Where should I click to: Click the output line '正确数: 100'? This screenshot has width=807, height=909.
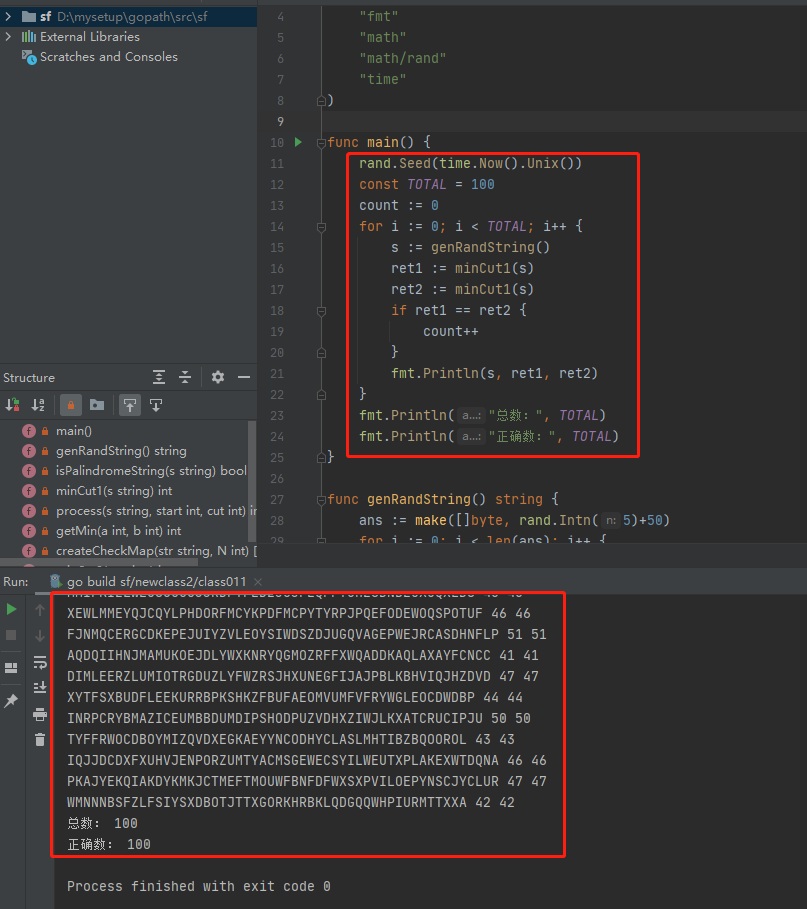click(109, 844)
